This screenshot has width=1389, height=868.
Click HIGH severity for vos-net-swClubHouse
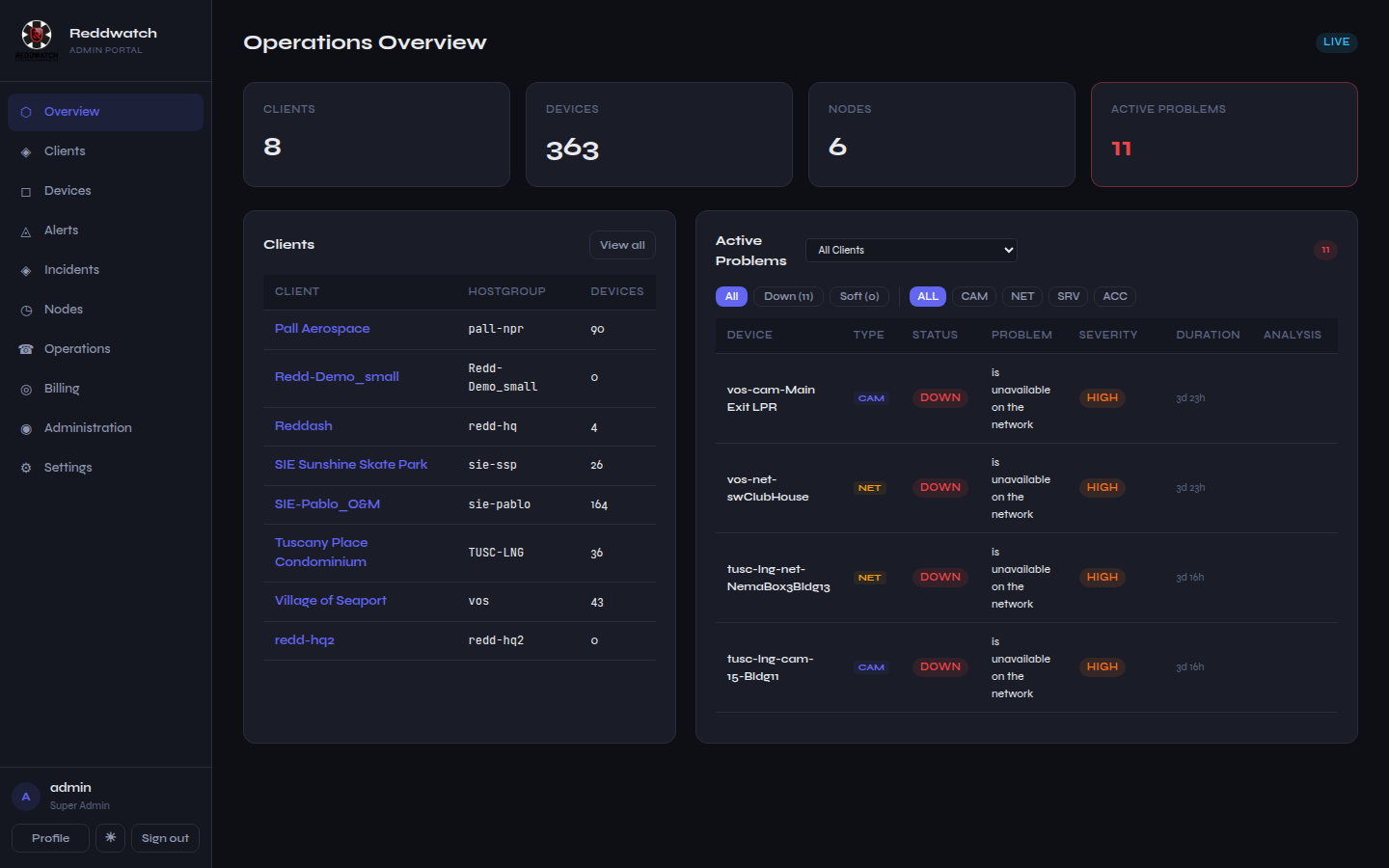[1102, 487]
